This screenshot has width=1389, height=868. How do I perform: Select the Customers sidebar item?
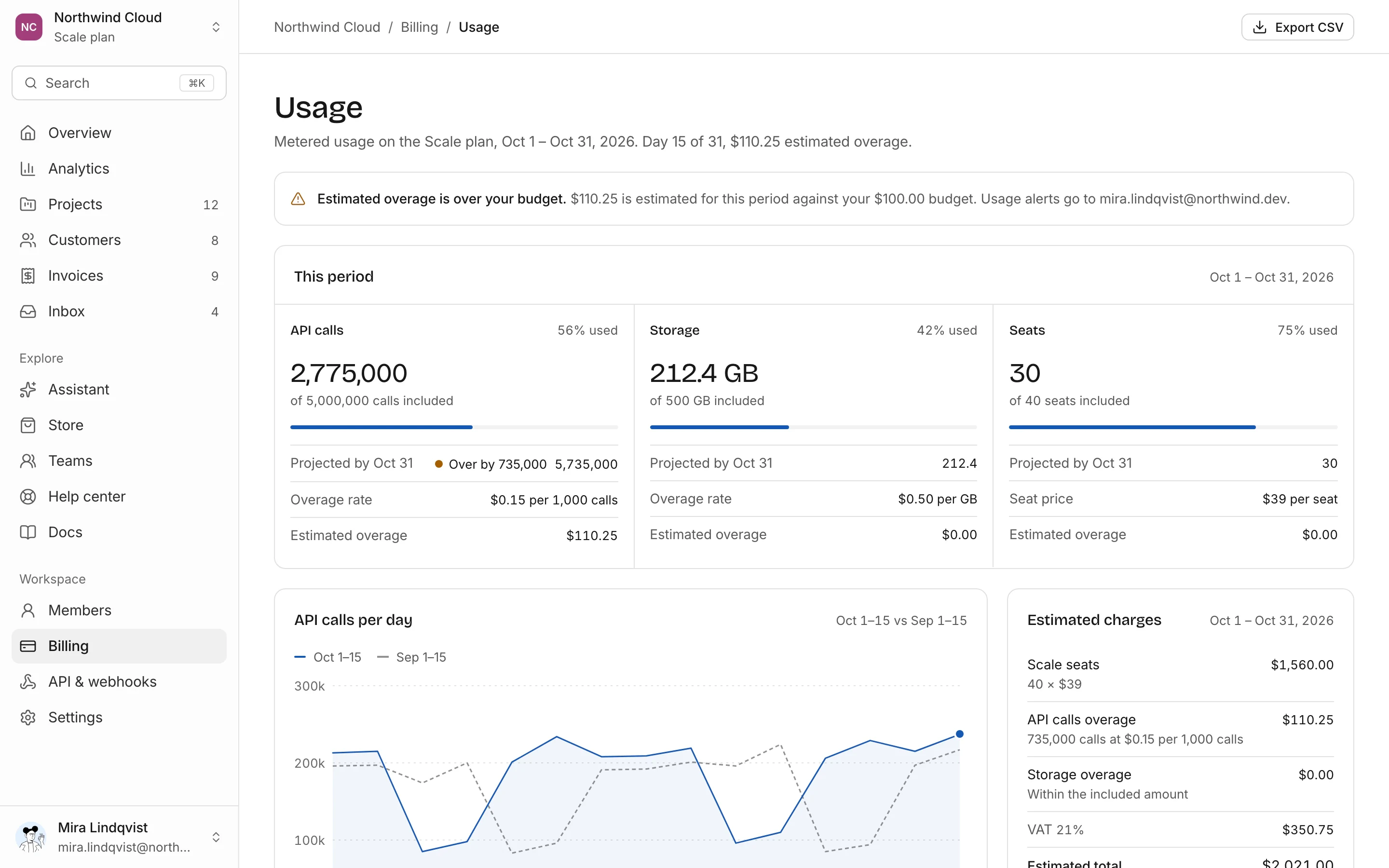[x=119, y=240]
